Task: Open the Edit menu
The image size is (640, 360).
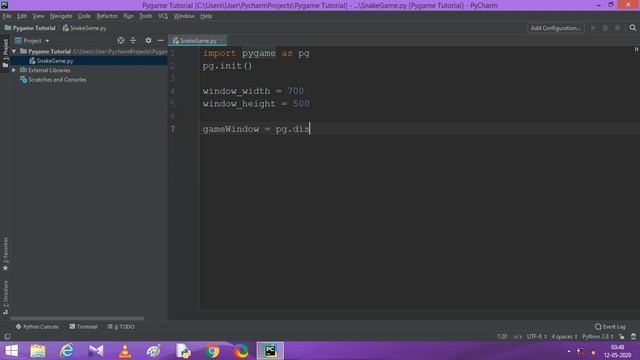Action: click(22, 16)
